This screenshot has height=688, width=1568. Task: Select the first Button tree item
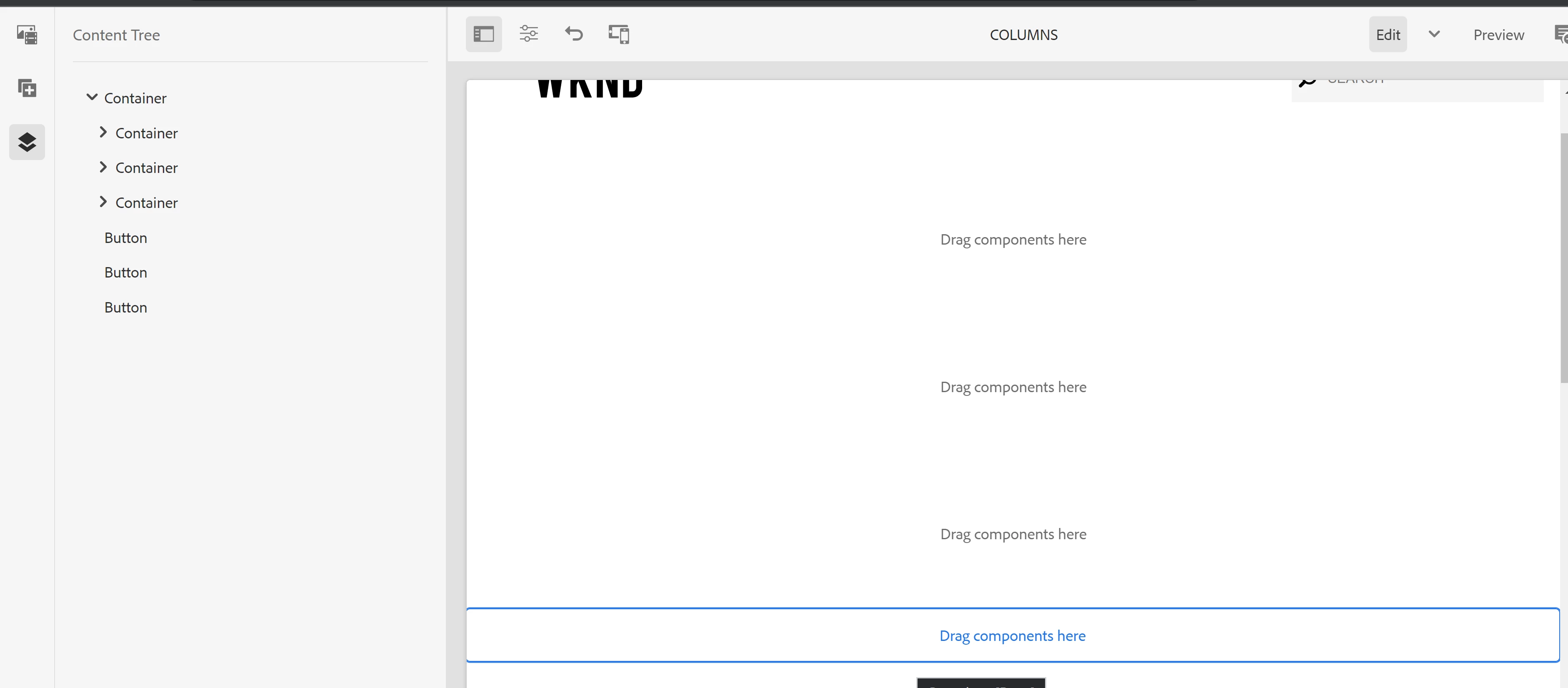125,238
